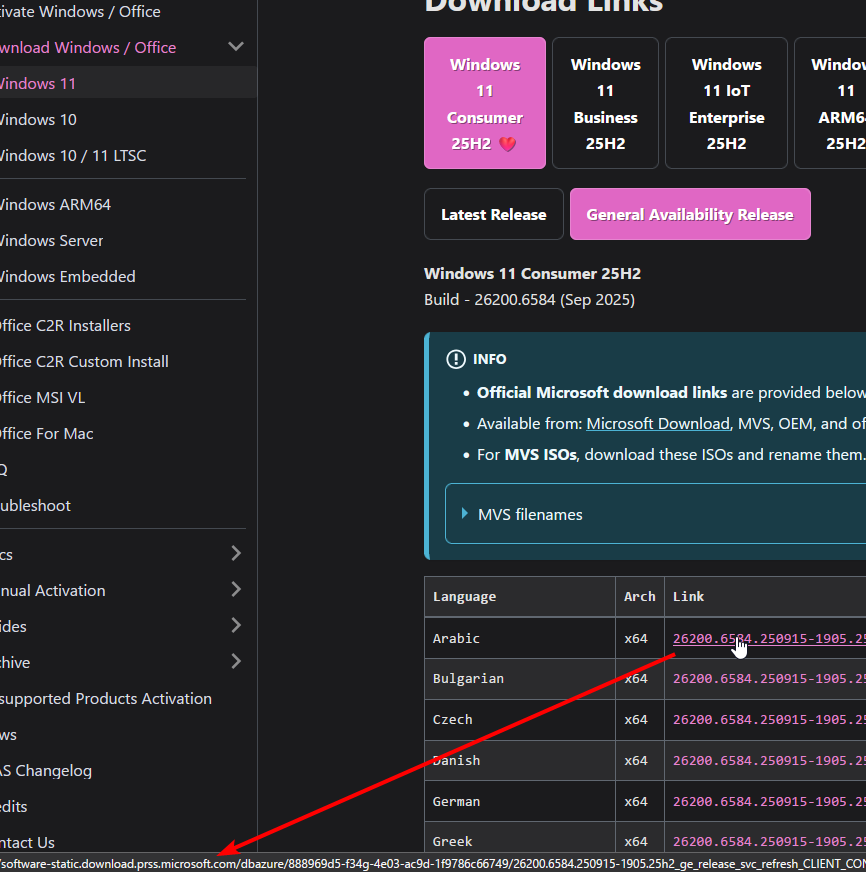The image size is (866, 872).
Task: Open Activate Windows / Office sidebar item
Action: [80, 12]
